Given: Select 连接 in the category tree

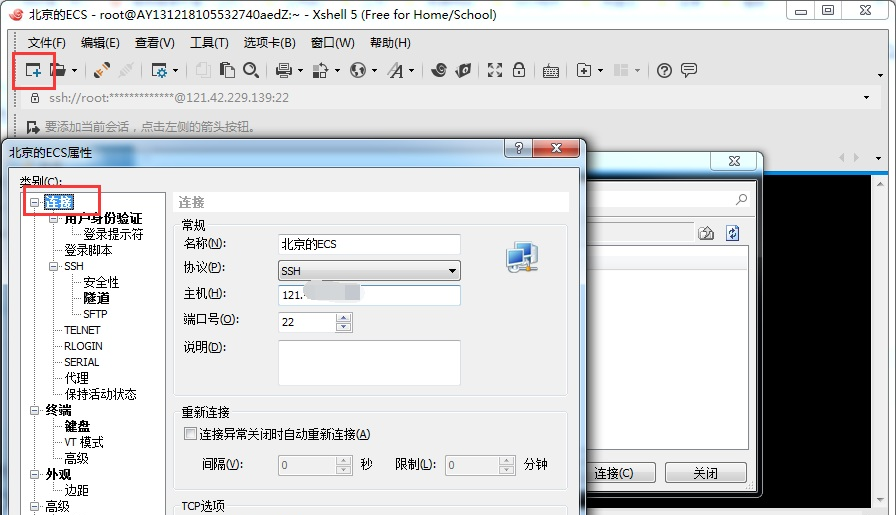Looking at the screenshot, I should click(59, 202).
